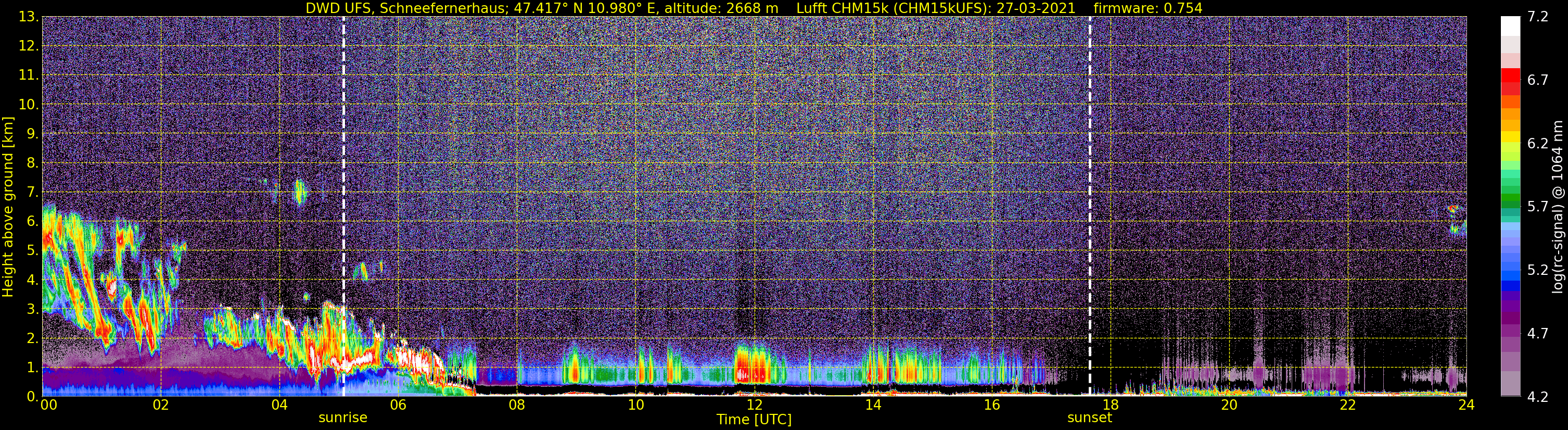
Task: Click the '7.' height axis tick label
Action: pyautogui.click(x=33, y=193)
